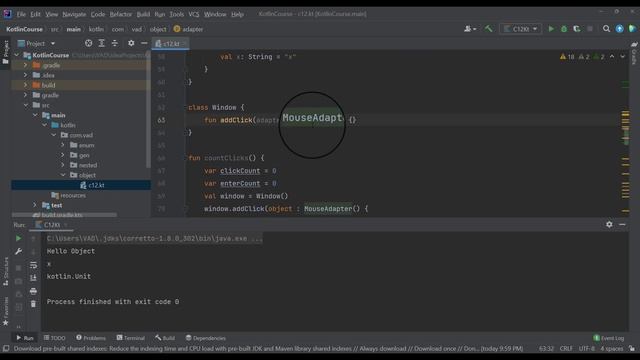Click the warnings count indicator in editor
This screenshot has height=360, width=640.
567,57
